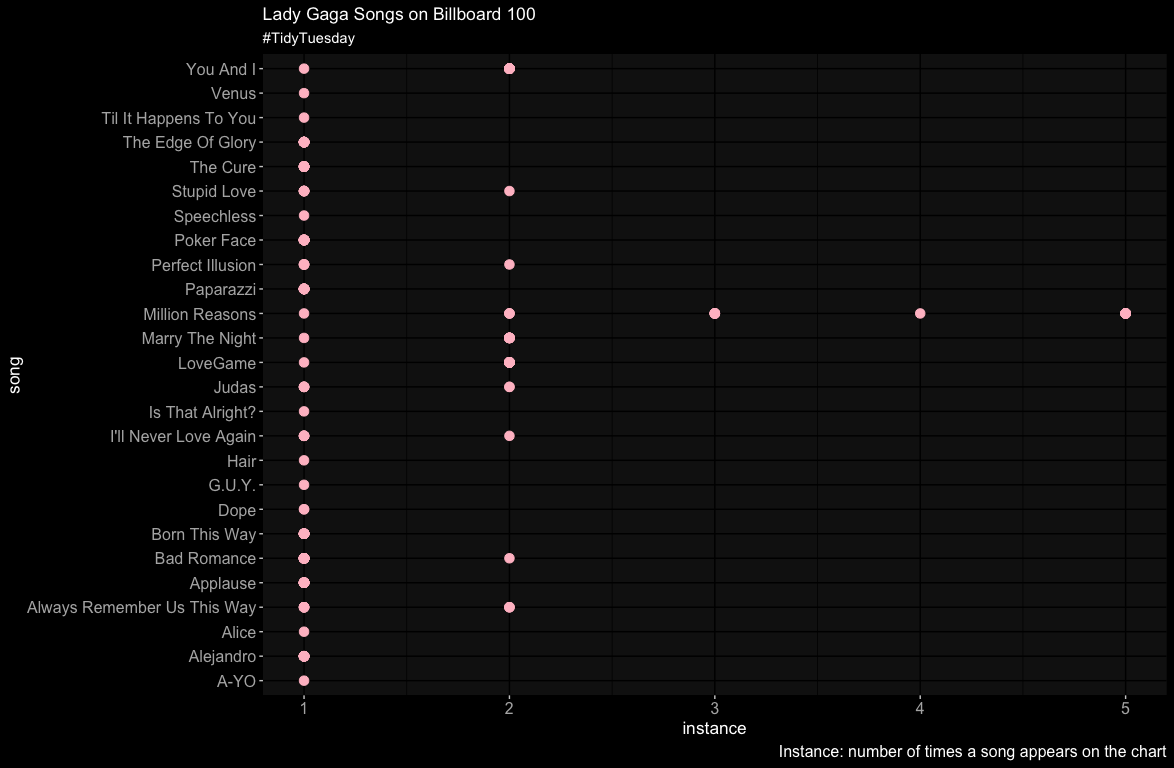The height and width of the screenshot is (768, 1174).
Task: Click Always Remember Us This Way point at instance 2
Action: click(x=509, y=607)
